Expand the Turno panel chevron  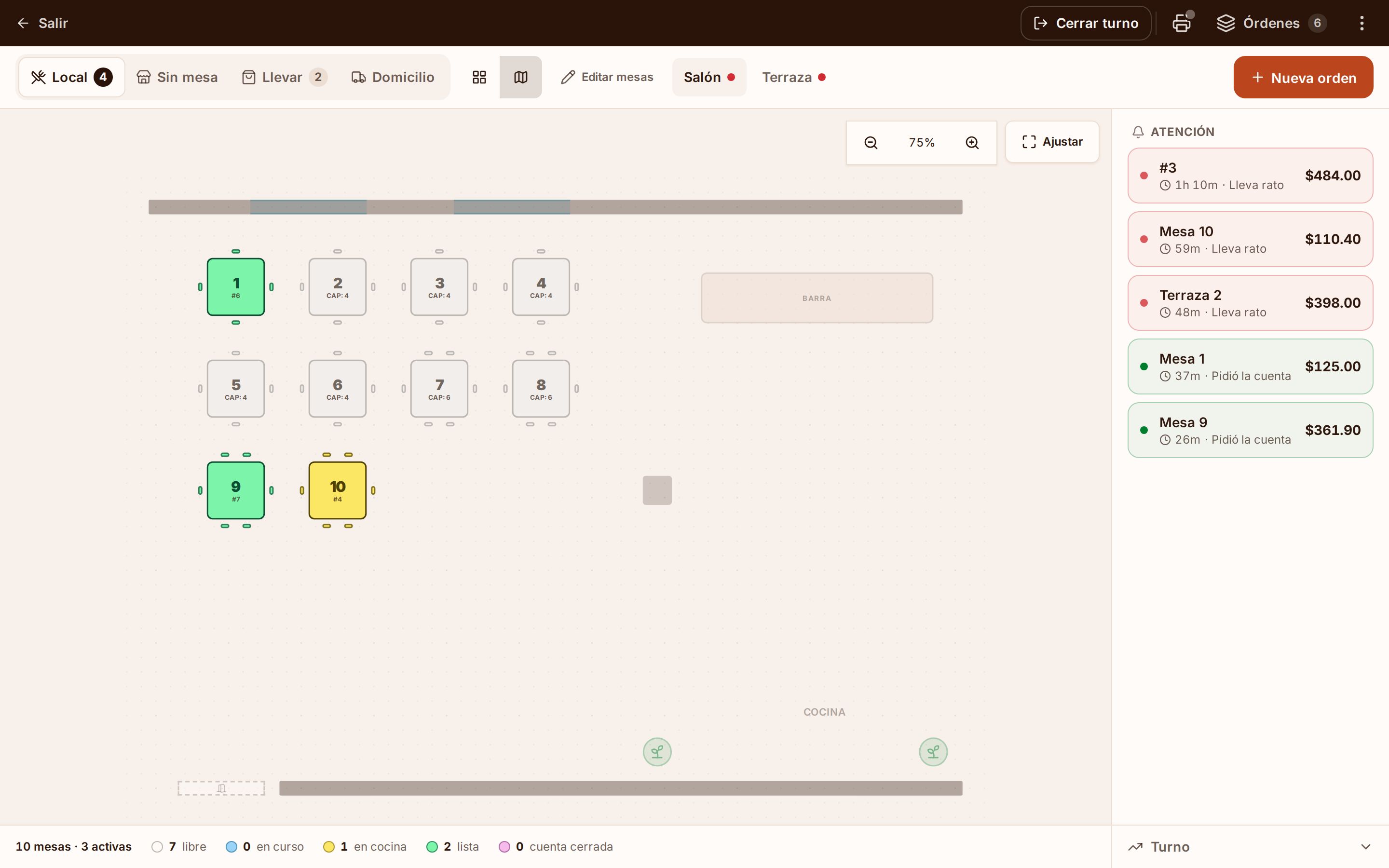(1365, 847)
